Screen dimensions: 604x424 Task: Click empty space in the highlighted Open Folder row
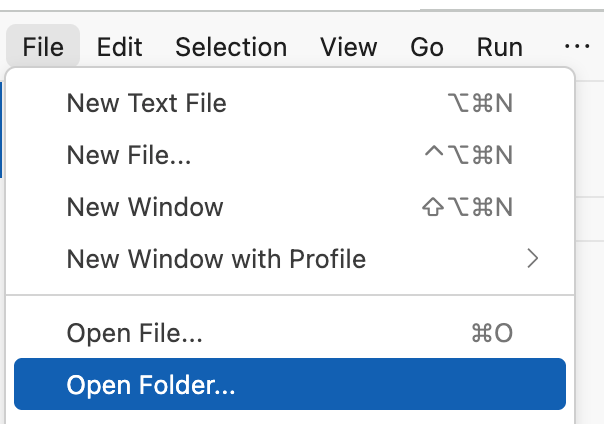(400, 385)
